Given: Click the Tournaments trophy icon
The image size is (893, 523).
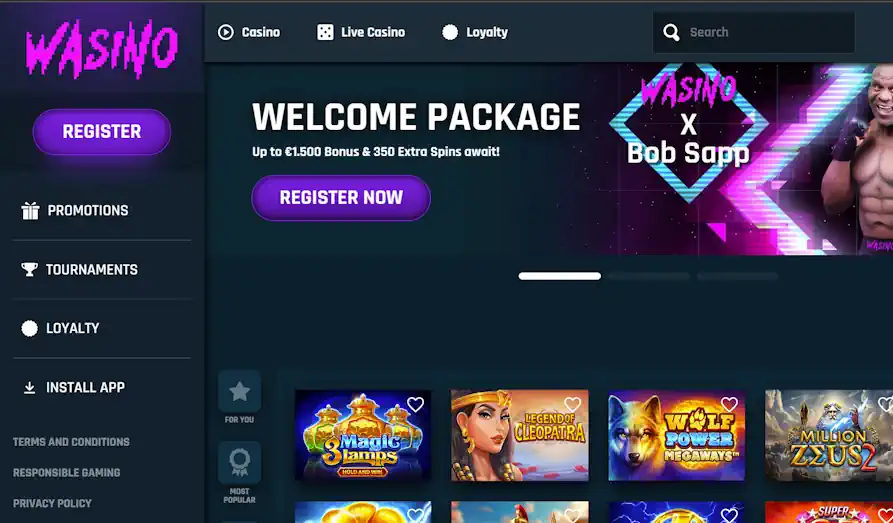Looking at the screenshot, I should 29,269.
